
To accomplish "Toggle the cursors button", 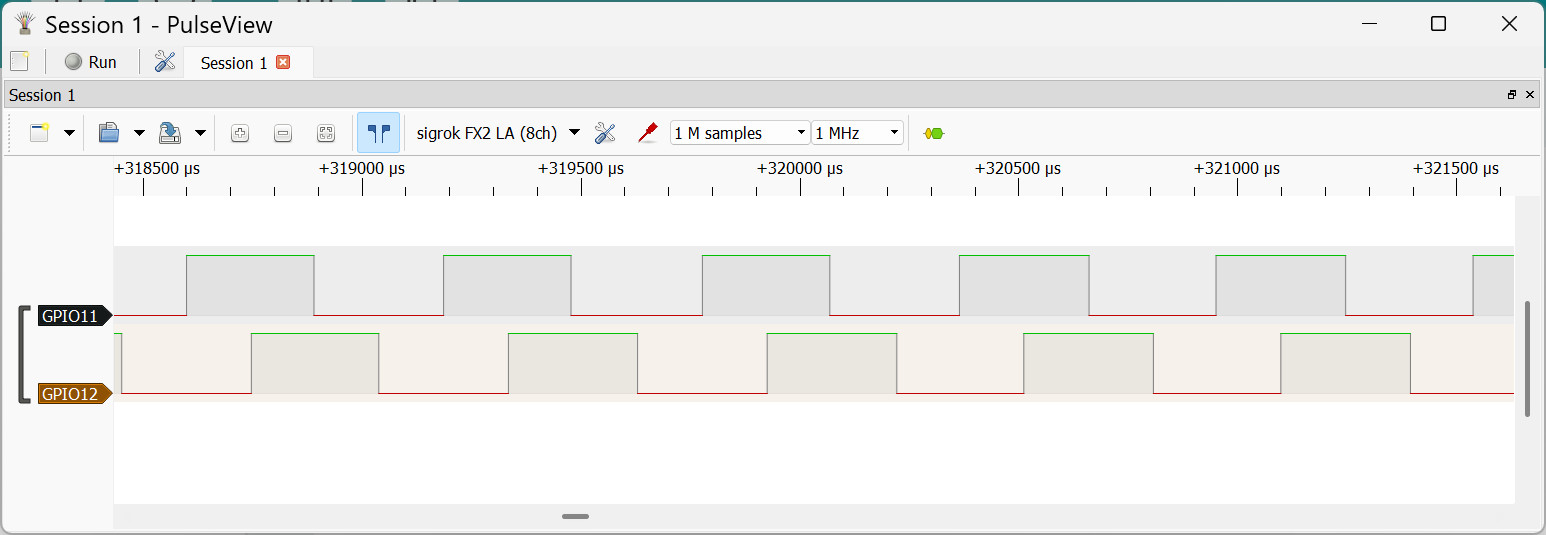I will coord(378,133).
